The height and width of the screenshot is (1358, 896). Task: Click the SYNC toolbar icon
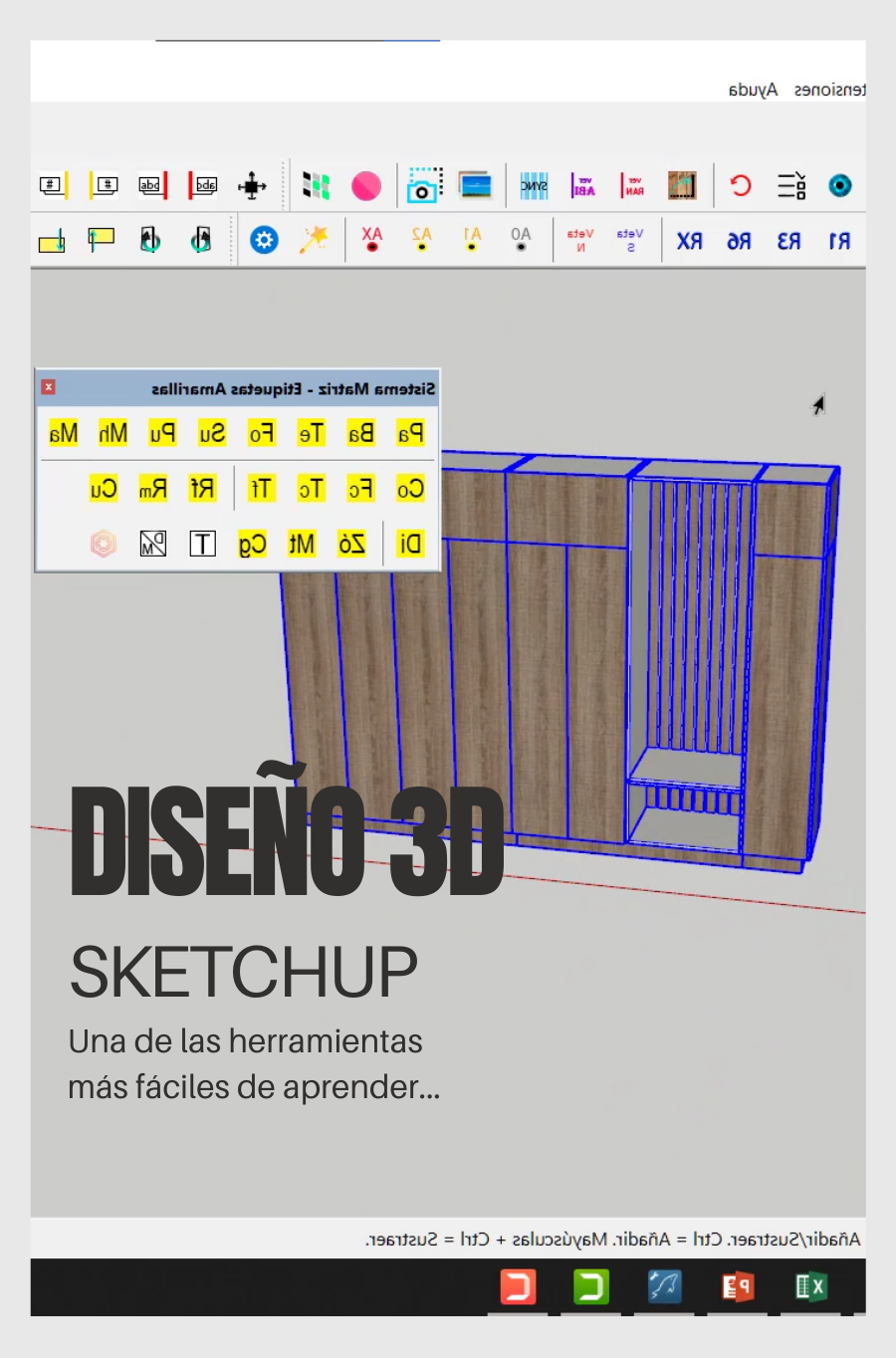(x=534, y=185)
